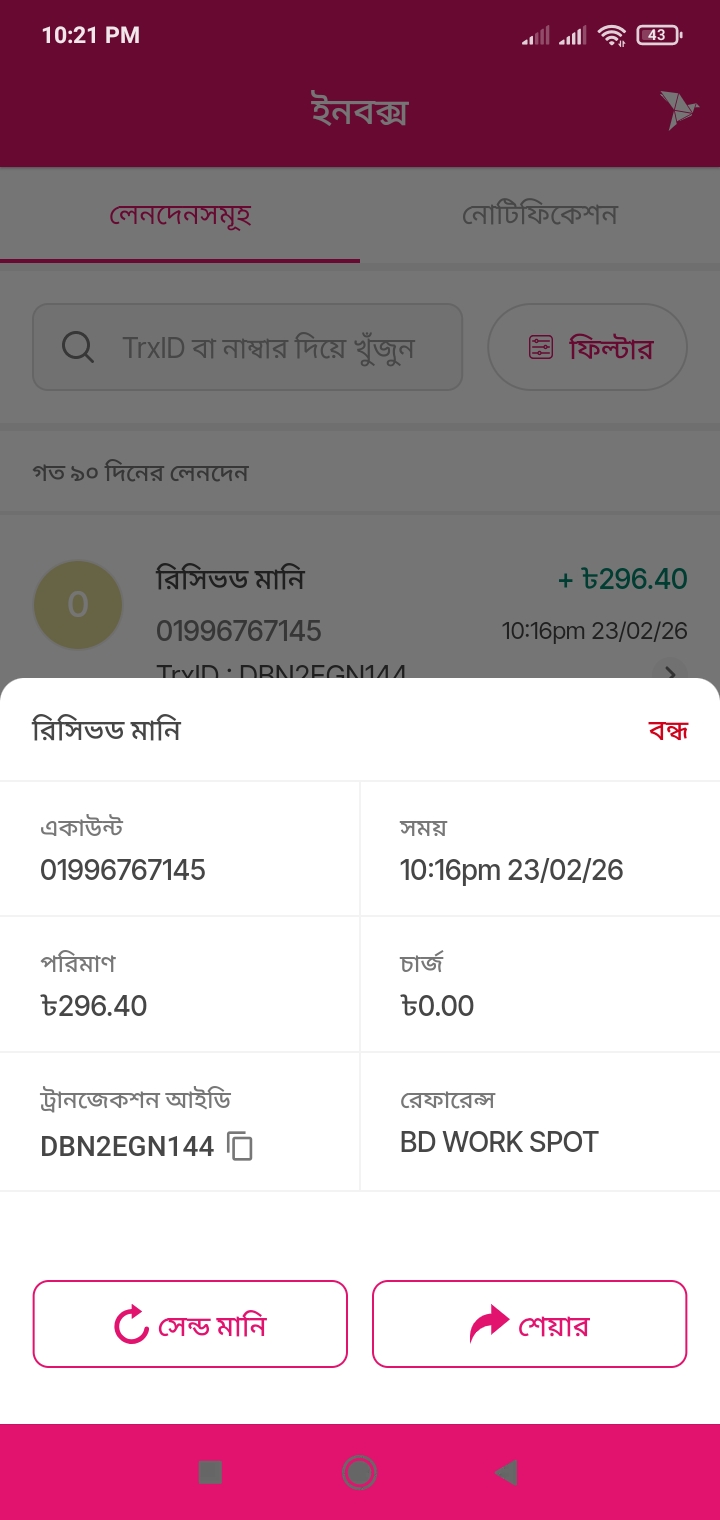Open the ফিল্টার filter button

click(587, 347)
